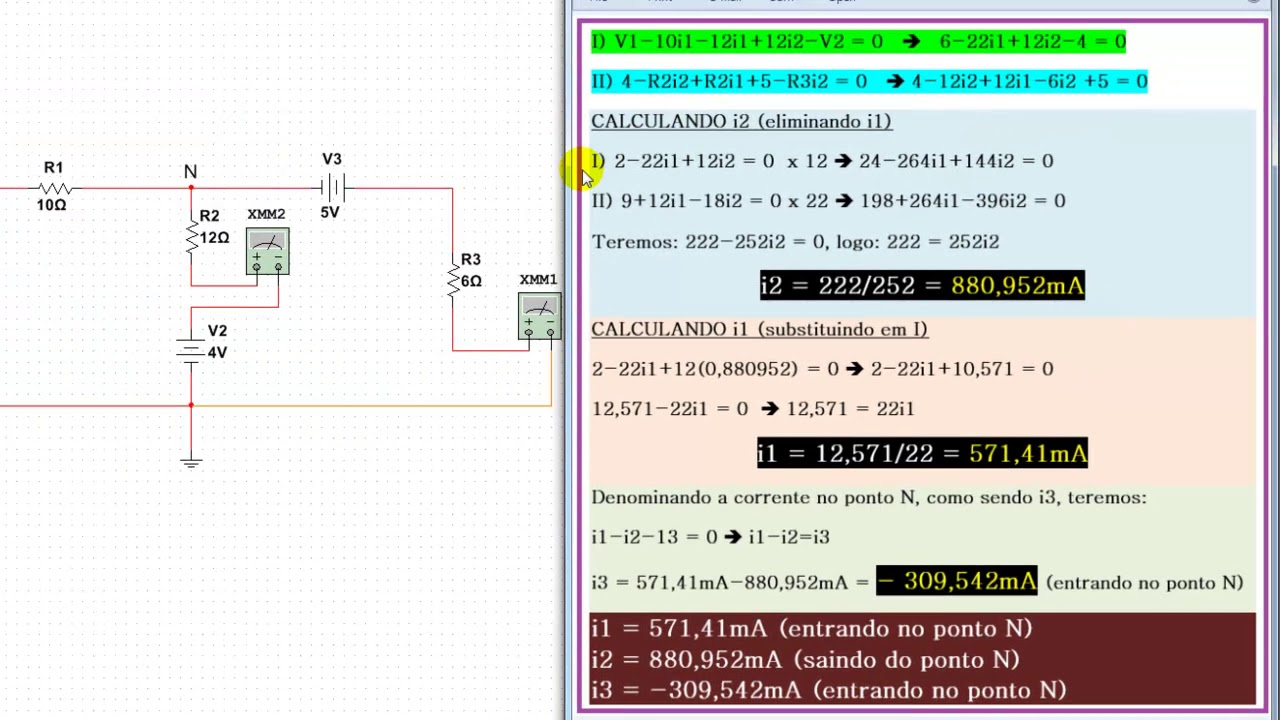
Task: Click the result 'i1 = 12,571/22 = 571,41mA'
Action: pyautogui.click(x=922, y=454)
